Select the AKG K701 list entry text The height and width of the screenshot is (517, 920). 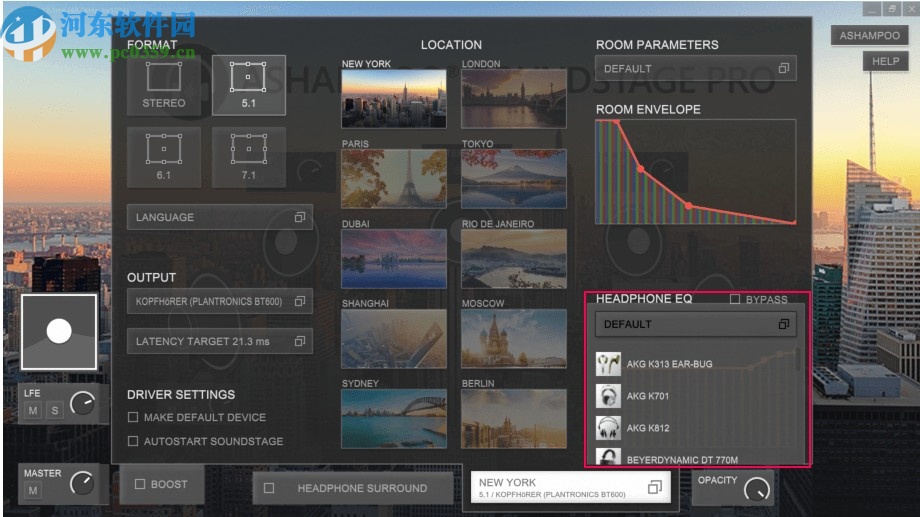647,396
